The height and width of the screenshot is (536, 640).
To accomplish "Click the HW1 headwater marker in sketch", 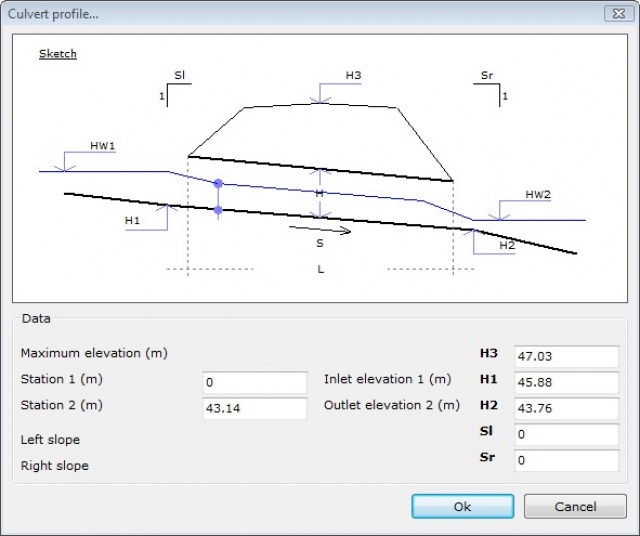I will click(102, 146).
